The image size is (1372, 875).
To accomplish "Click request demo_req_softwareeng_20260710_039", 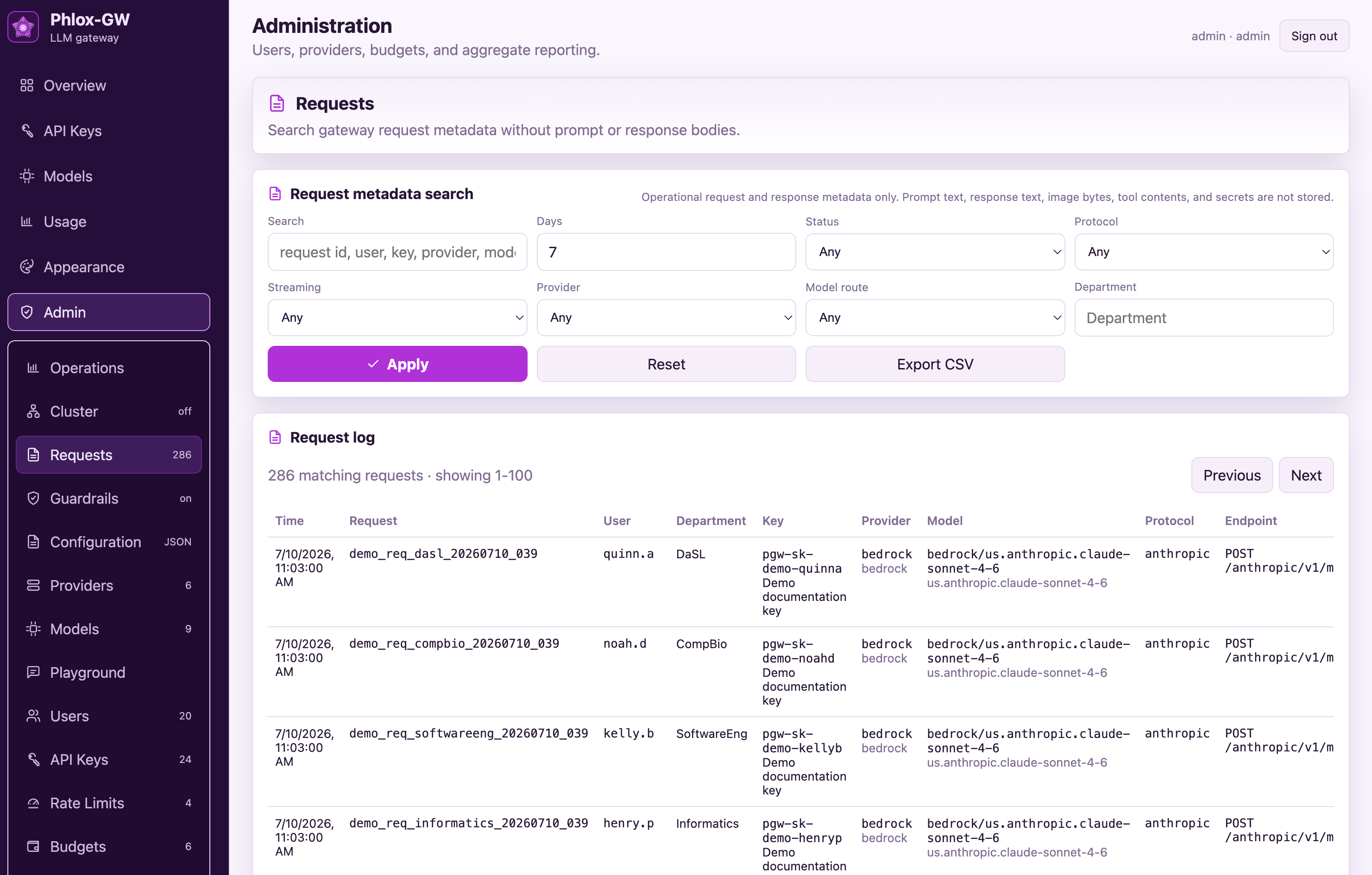I will coord(468,733).
